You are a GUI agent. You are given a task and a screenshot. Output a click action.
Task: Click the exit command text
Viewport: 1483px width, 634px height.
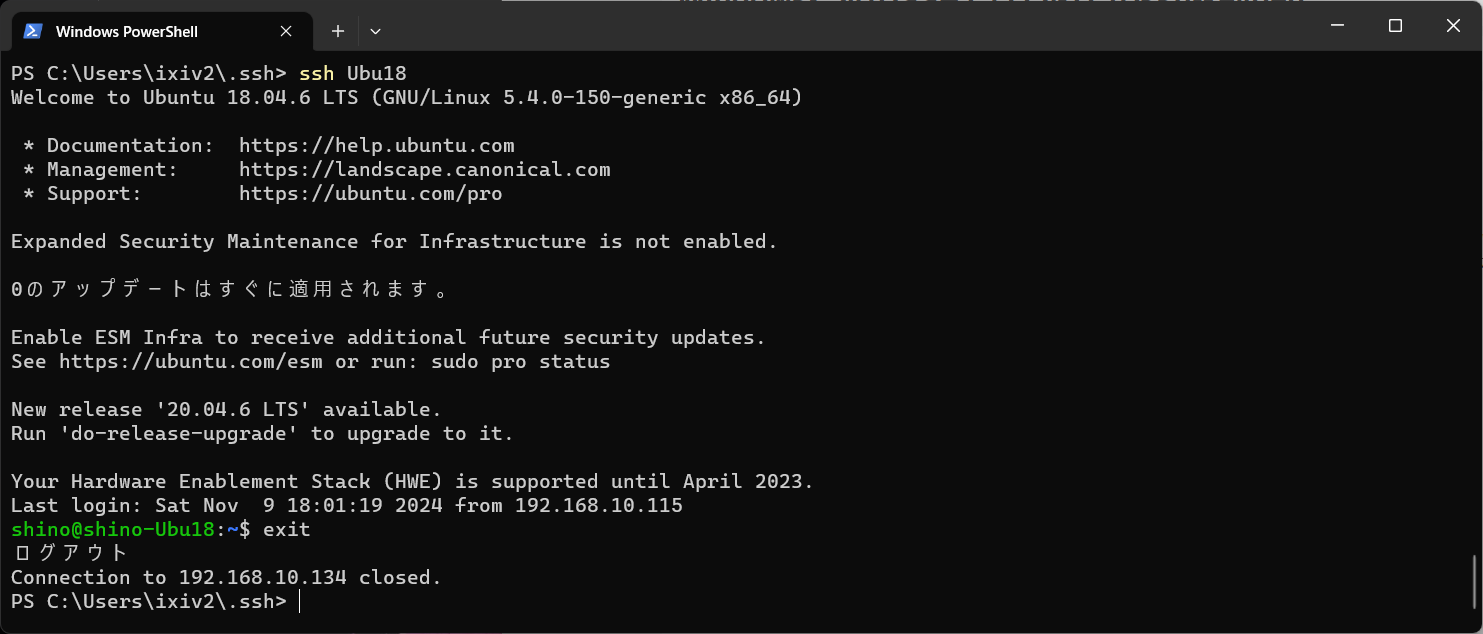click(x=287, y=529)
